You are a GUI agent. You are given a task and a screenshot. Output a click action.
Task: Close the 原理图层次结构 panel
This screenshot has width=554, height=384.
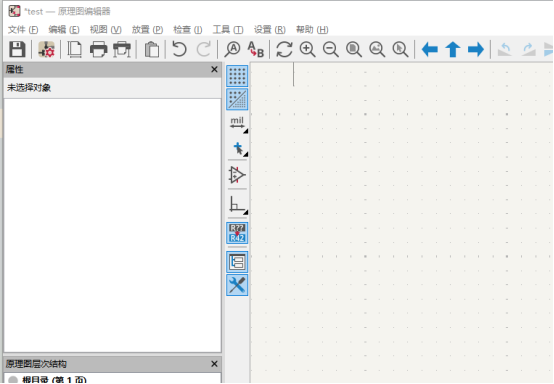(x=214, y=364)
